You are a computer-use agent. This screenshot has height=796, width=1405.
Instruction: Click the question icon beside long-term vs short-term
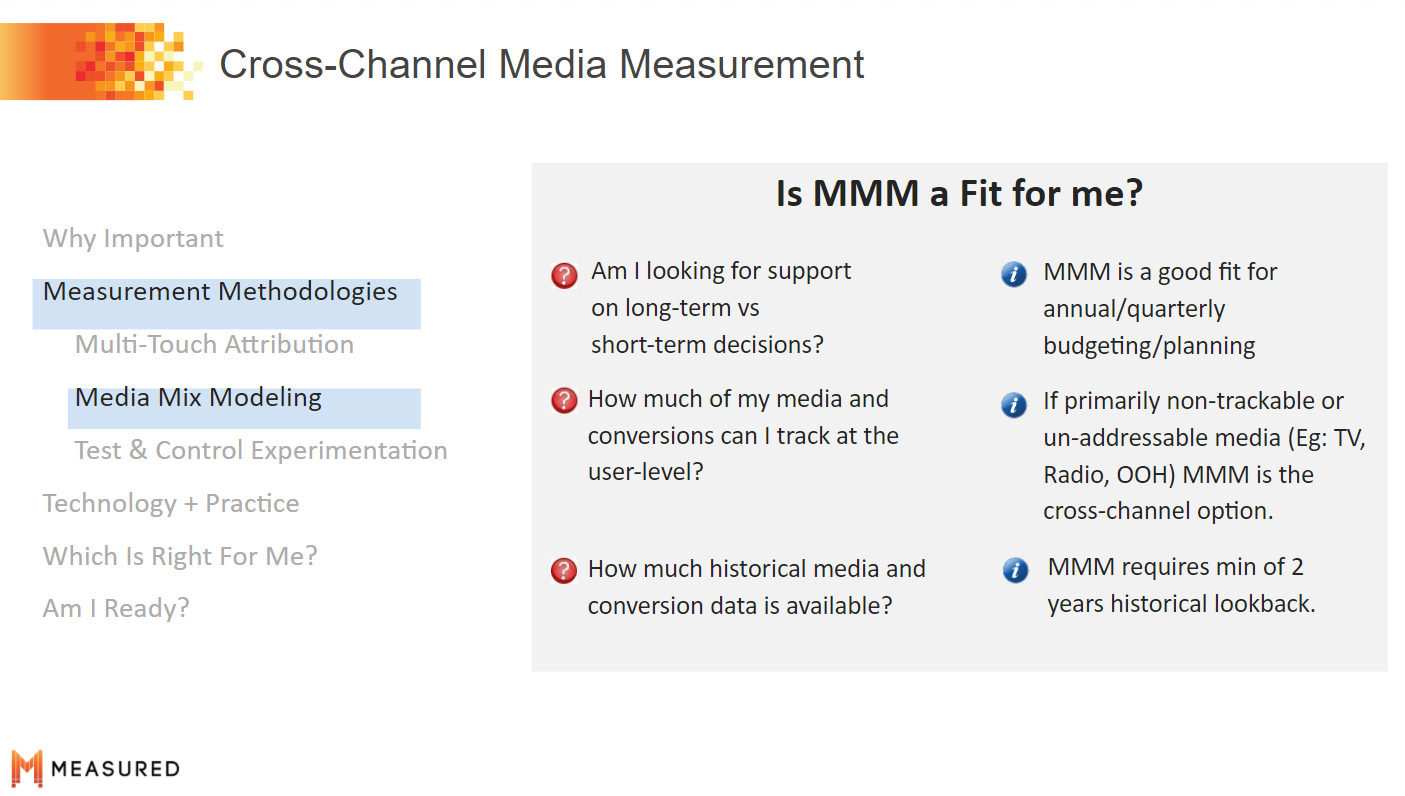click(x=565, y=275)
